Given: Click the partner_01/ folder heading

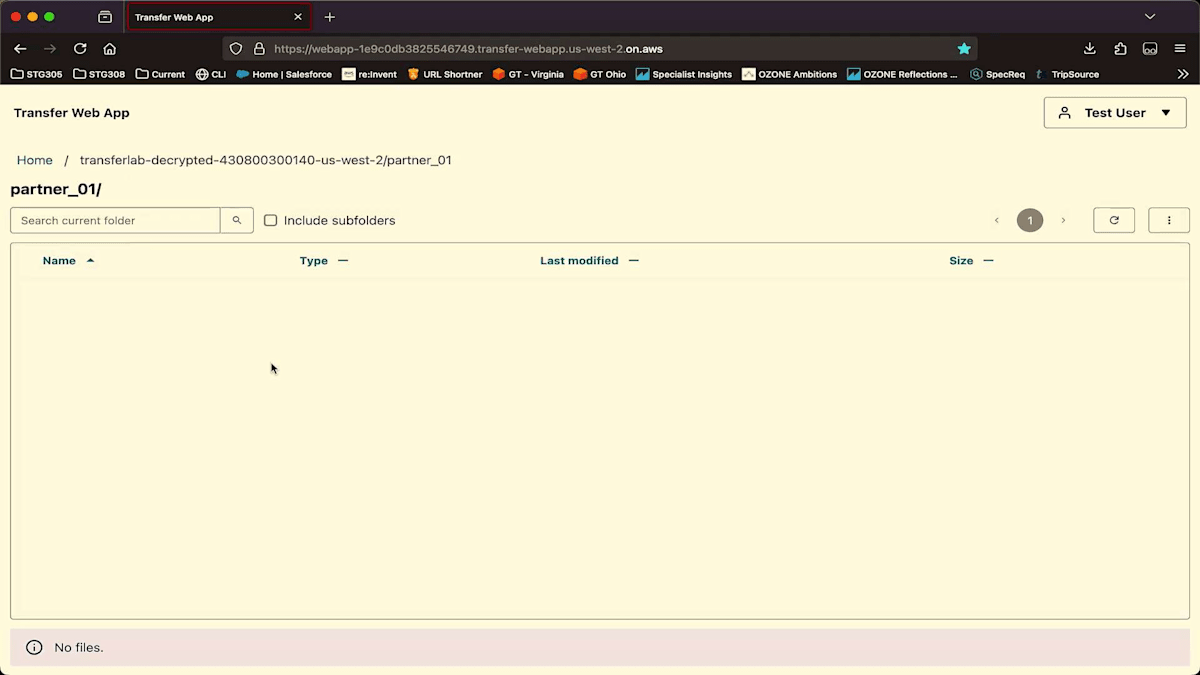Looking at the screenshot, I should point(56,190).
